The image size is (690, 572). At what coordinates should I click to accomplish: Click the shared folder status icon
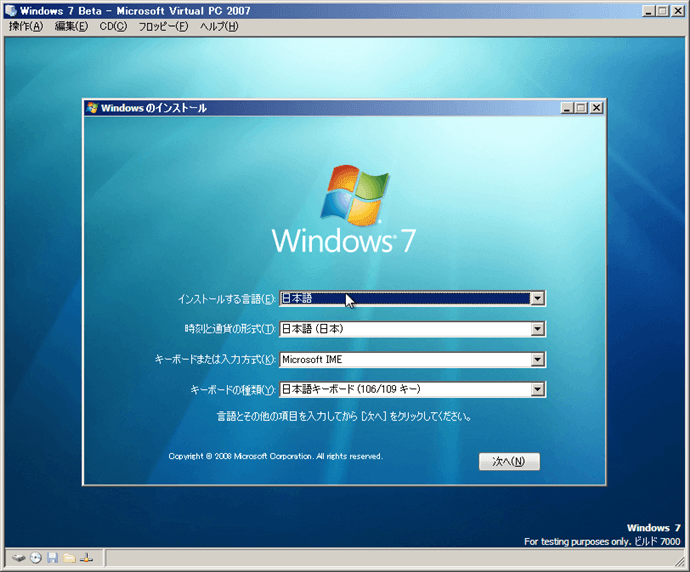coord(69,557)
